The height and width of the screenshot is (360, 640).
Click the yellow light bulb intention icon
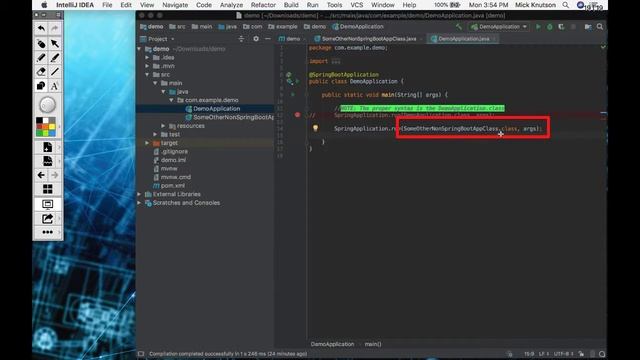point(315,128)
